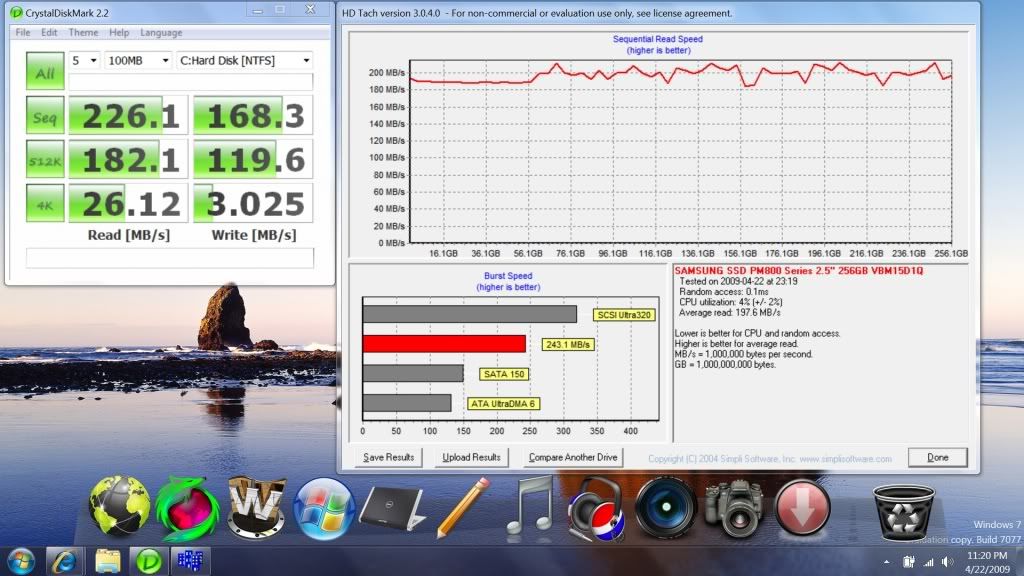Click the "SCSI Ultra320" burst label
This screenshot has height=576, width=1024.
pos(624,315)
